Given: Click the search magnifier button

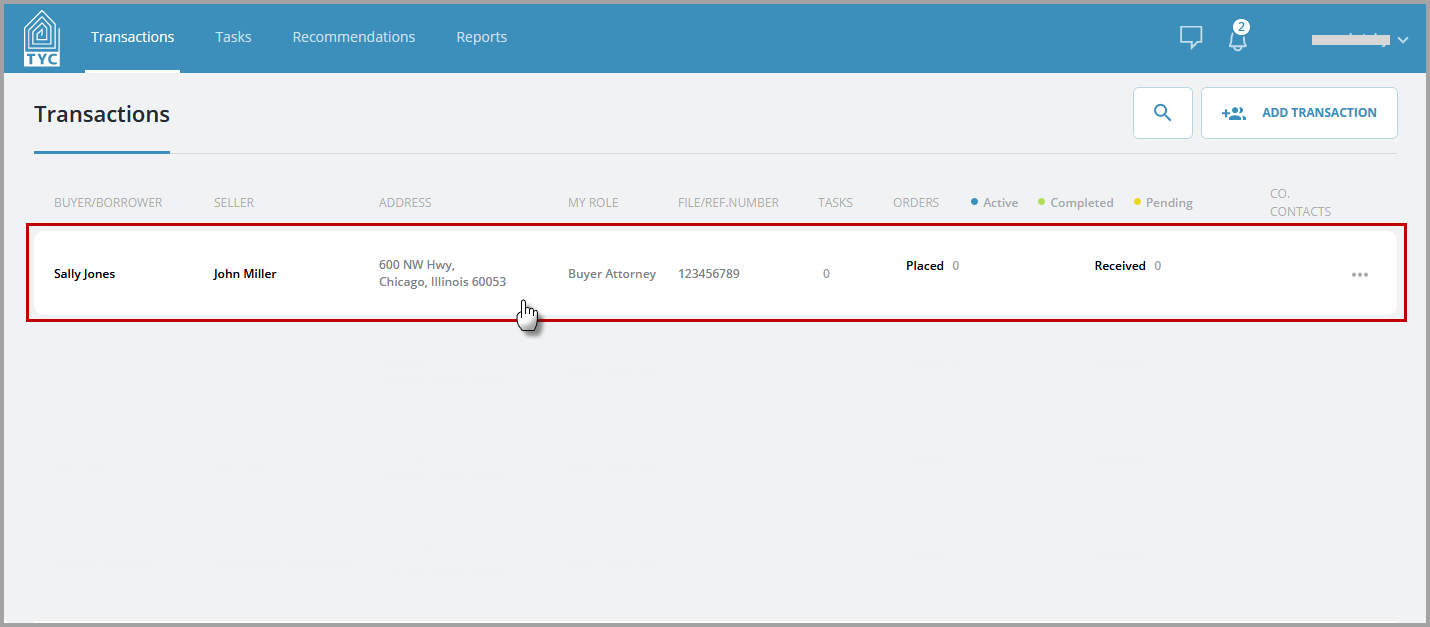Looking at the screenshot, I should coord(1162,113).
